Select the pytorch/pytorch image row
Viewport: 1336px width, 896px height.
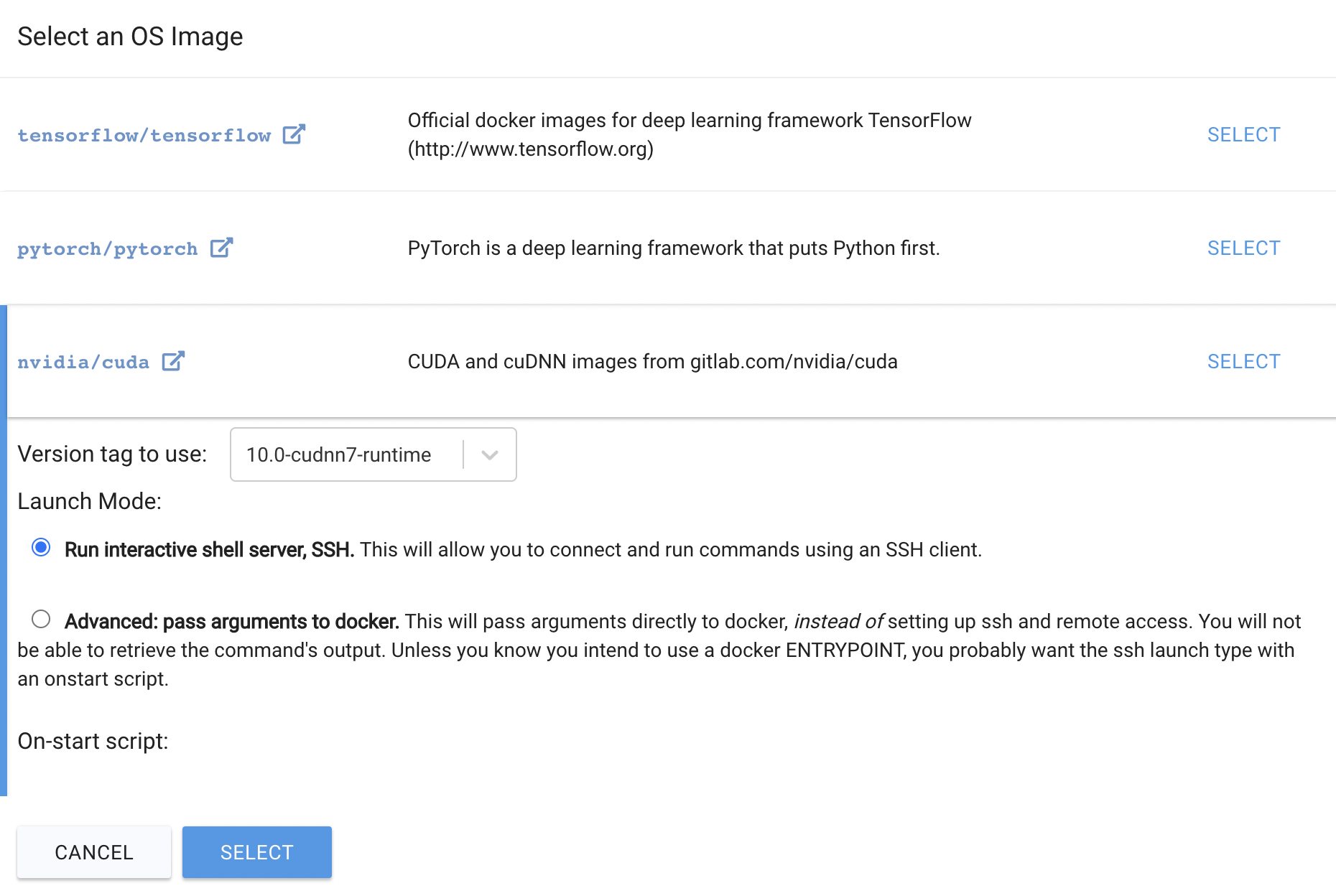[1243, 248]
